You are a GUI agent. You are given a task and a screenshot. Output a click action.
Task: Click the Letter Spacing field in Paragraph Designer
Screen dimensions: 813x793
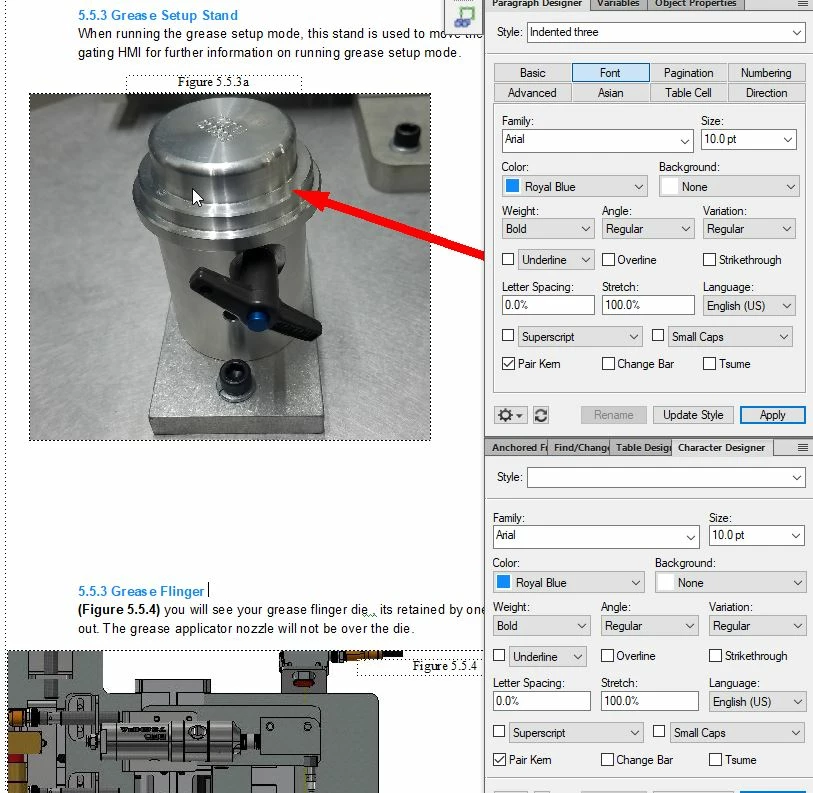coord(548,305)
